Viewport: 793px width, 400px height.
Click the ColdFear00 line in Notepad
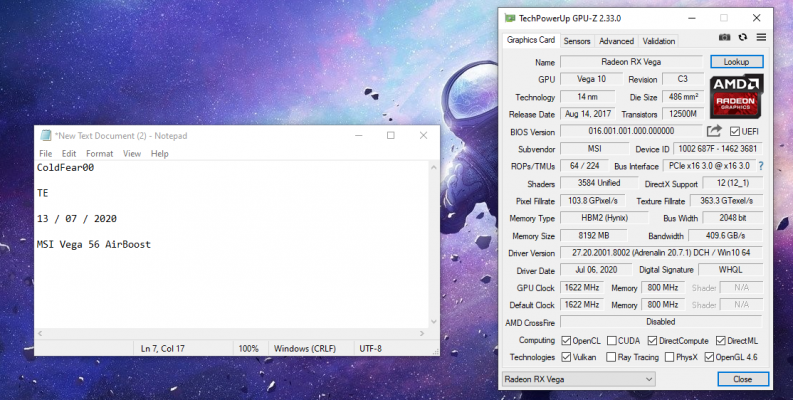(x=65, y=167)
